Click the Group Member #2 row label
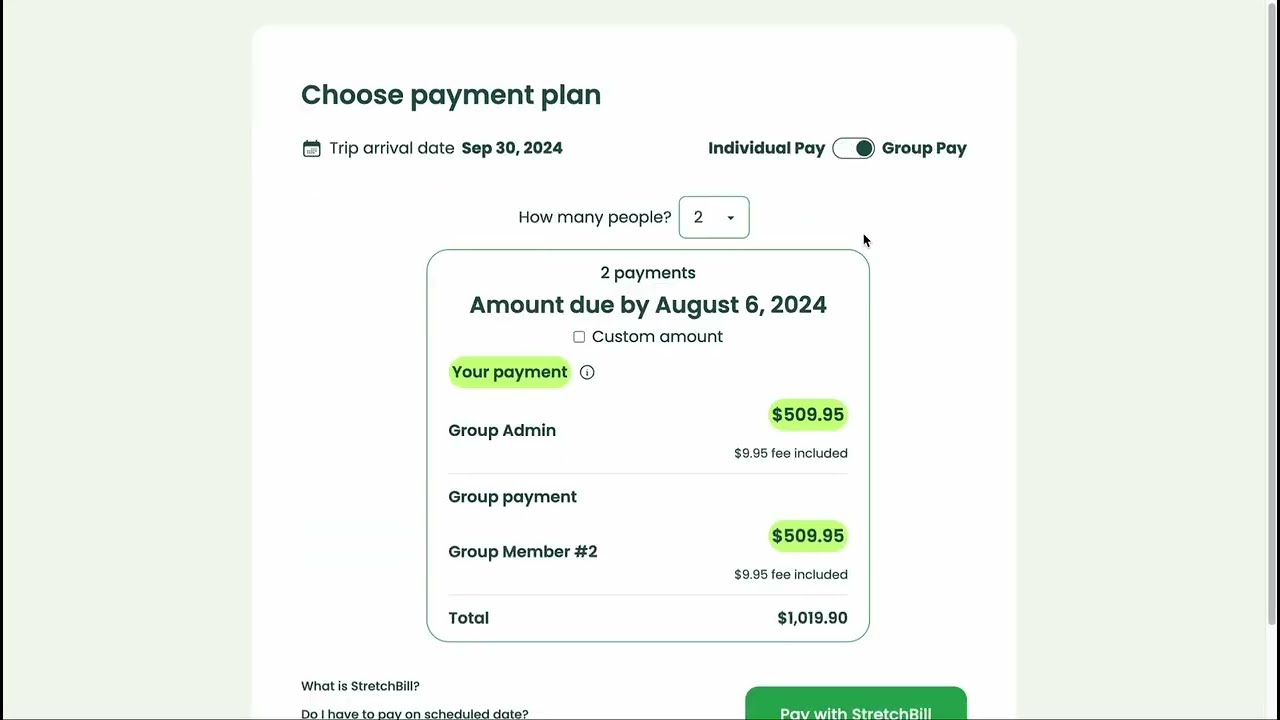The image size is (1280, 720). click(x=522, y=552)
